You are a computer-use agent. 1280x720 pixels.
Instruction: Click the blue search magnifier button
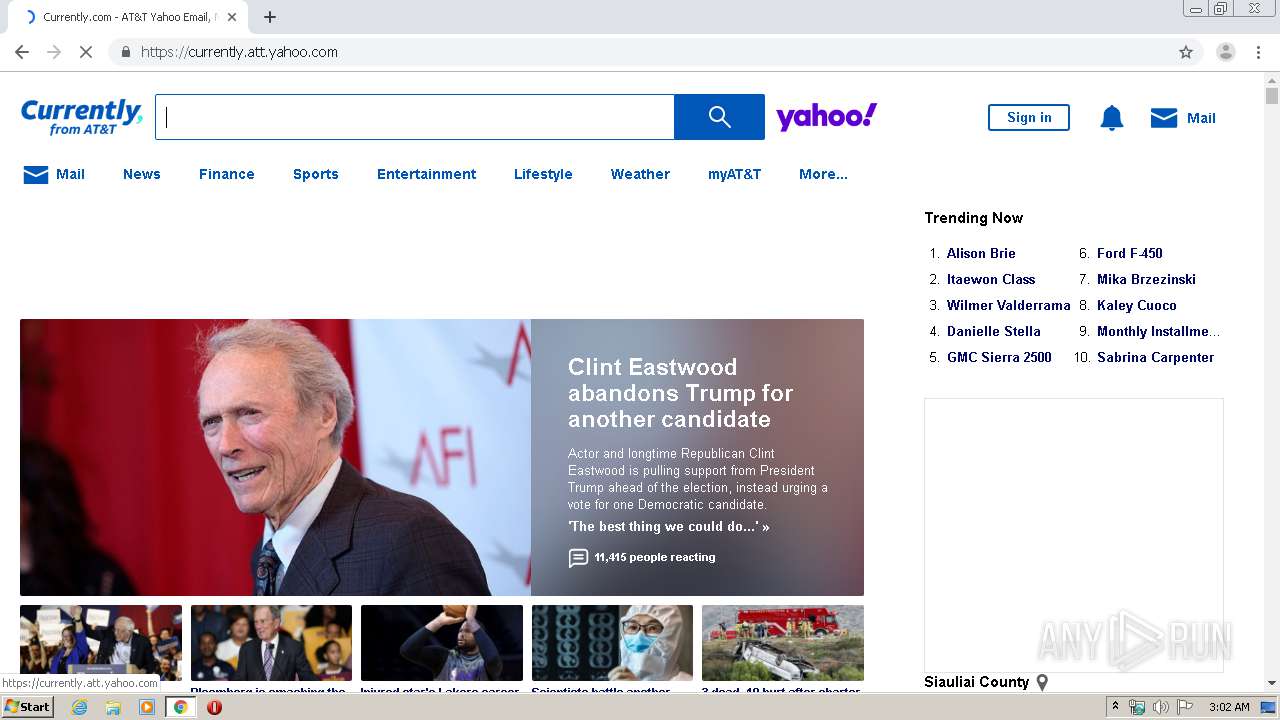[x=719, y=117]
